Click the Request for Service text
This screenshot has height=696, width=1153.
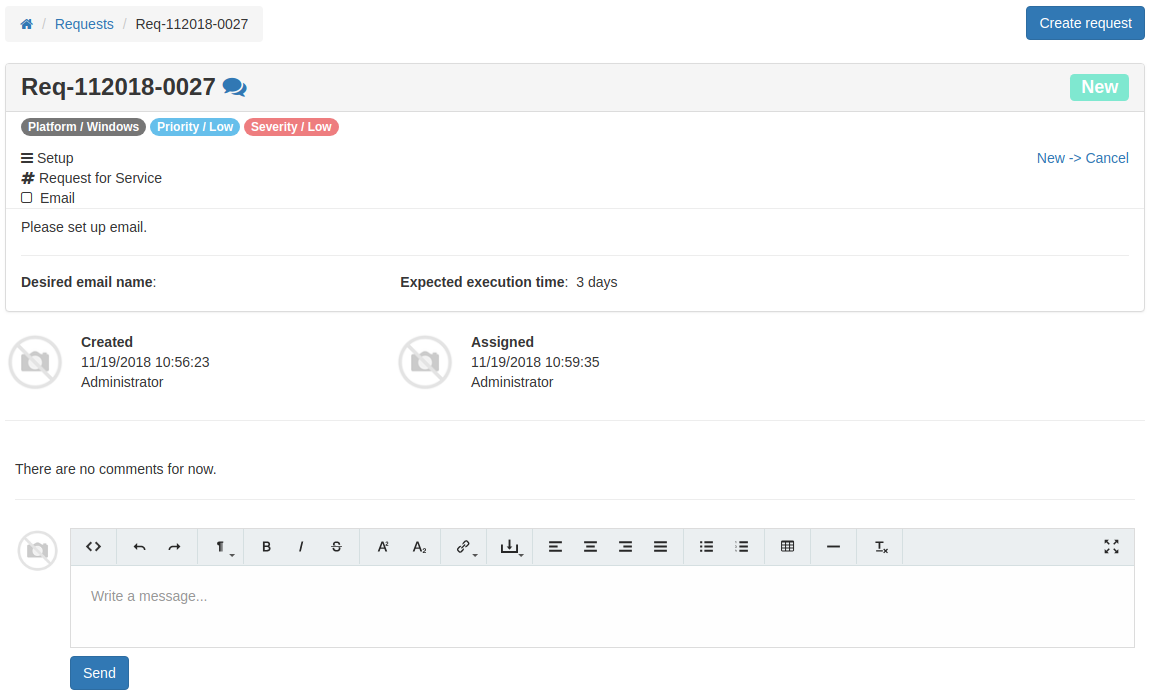(100, 178)
